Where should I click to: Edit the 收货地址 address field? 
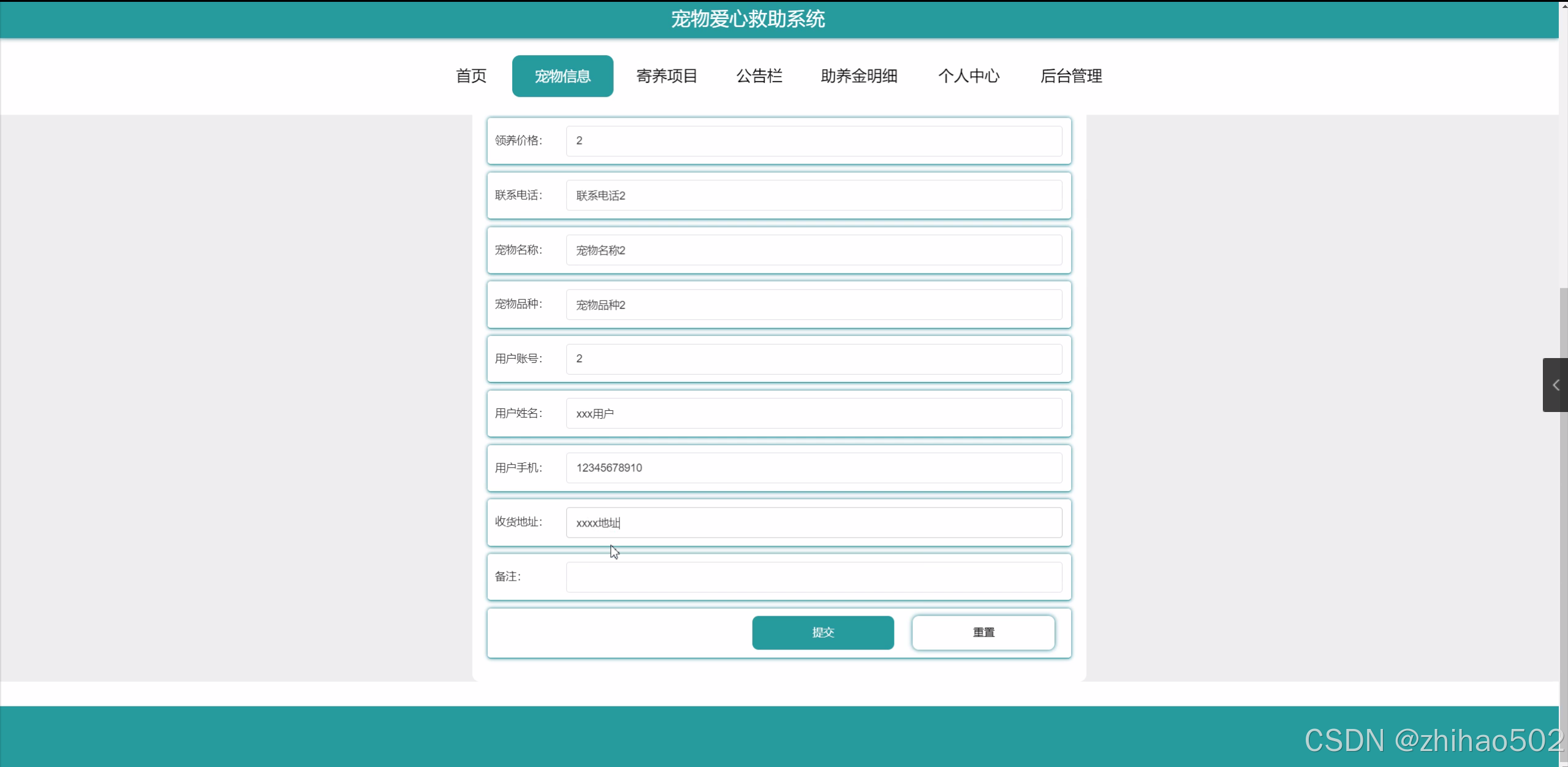[x=813, y=522]
